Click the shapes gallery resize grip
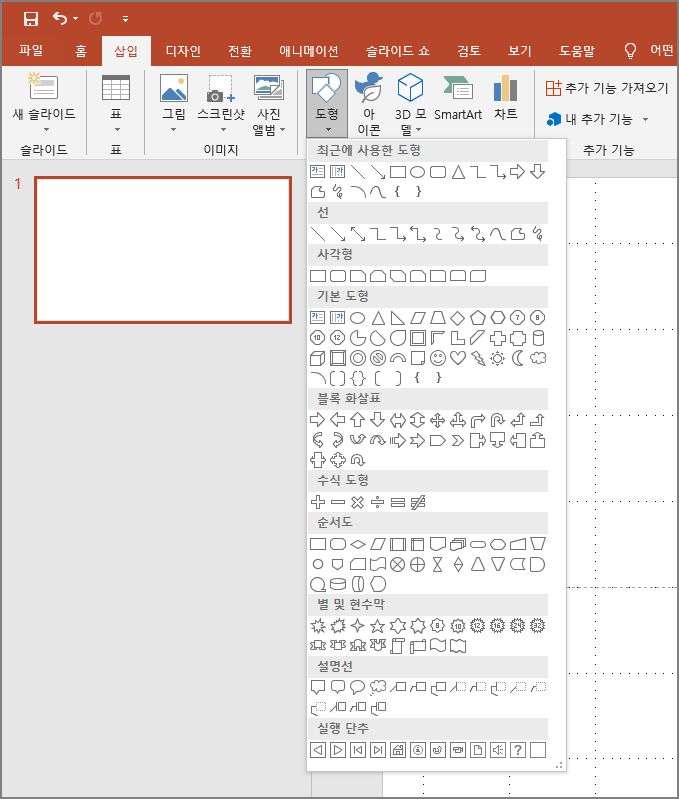 (559, 765)
